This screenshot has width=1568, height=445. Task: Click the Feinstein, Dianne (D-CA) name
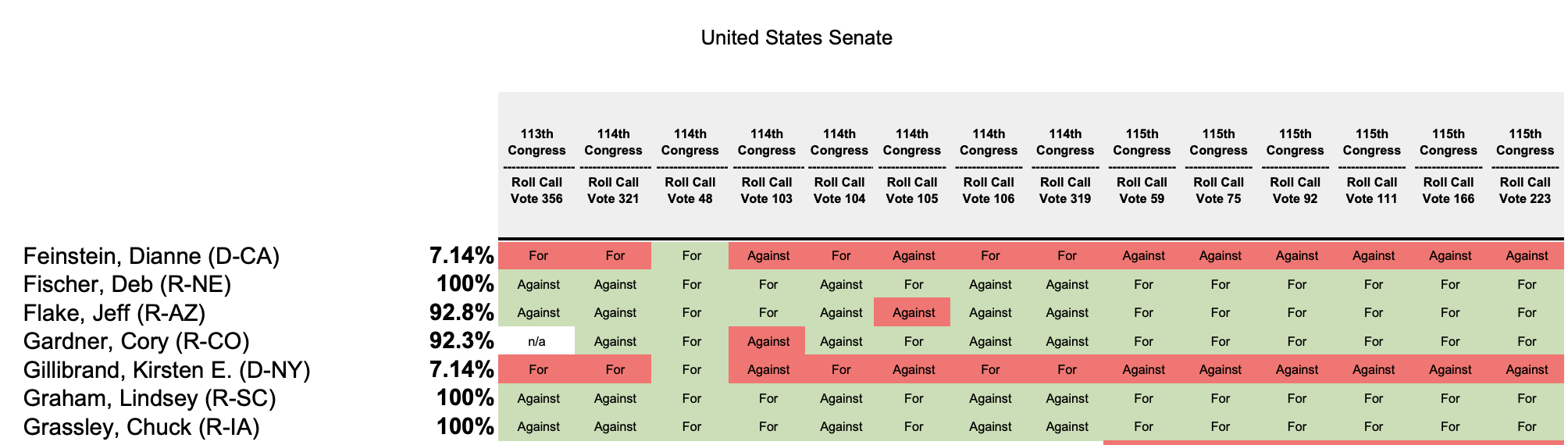[151, 256]
